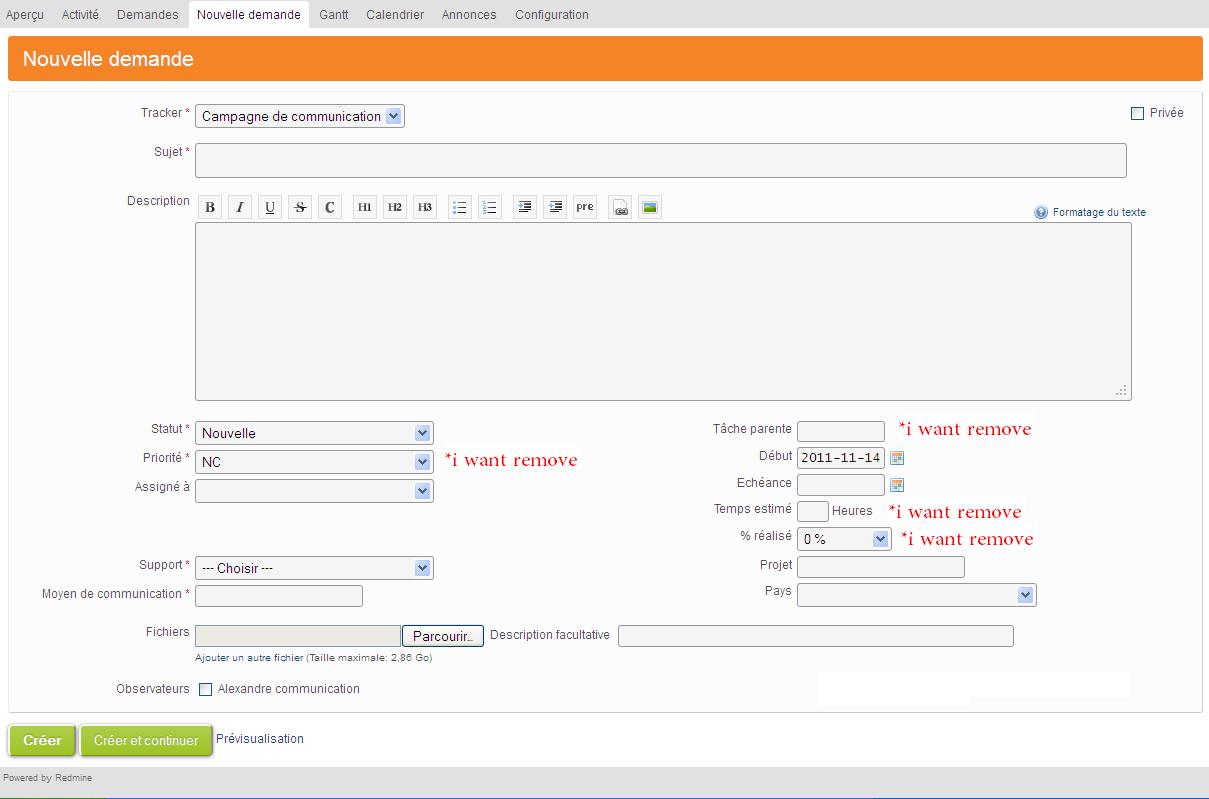Viewport: 1209px width, 799px height.
Task: Click Début date field 2011-11-14
Action: (x=841, y=458)
